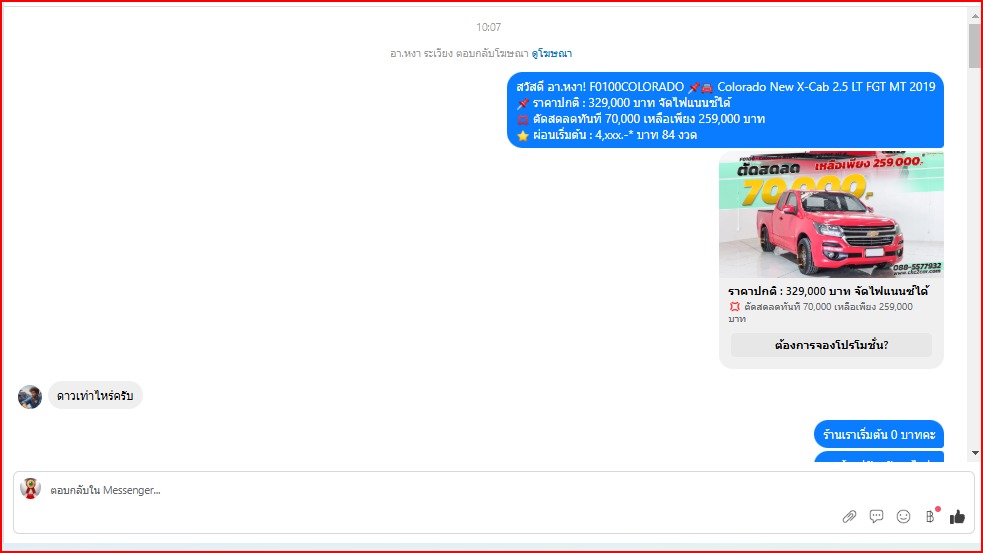This screenshot has width=983, height=553.
Task: Click the scrollbar down arrow
Action: point(975,453)
